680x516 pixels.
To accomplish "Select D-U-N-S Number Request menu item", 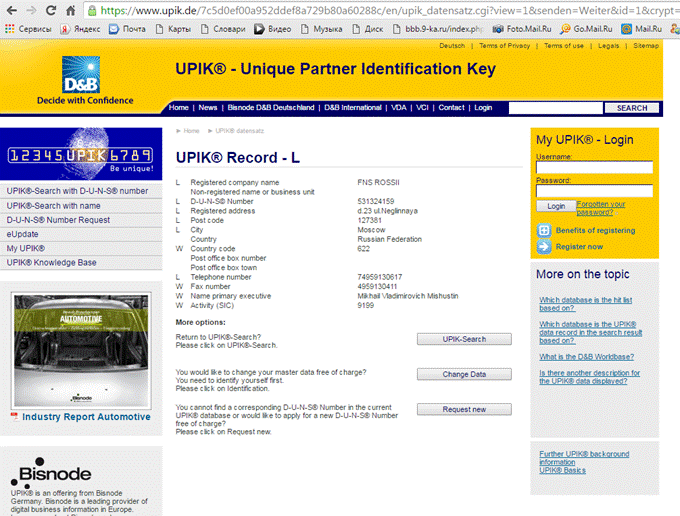I will tap(58, 219).
